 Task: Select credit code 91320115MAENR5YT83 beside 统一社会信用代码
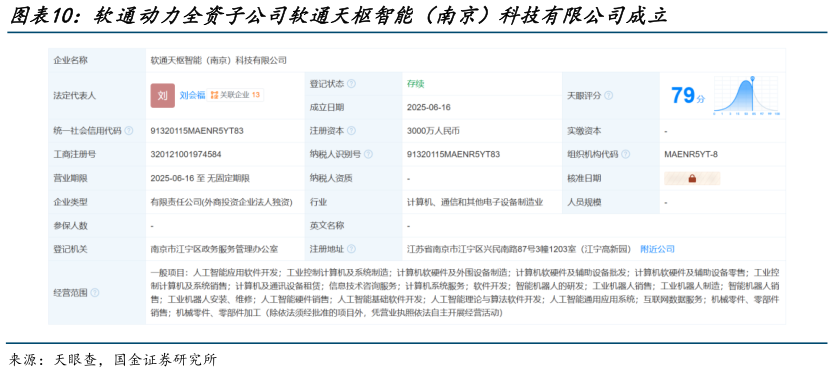197,131
